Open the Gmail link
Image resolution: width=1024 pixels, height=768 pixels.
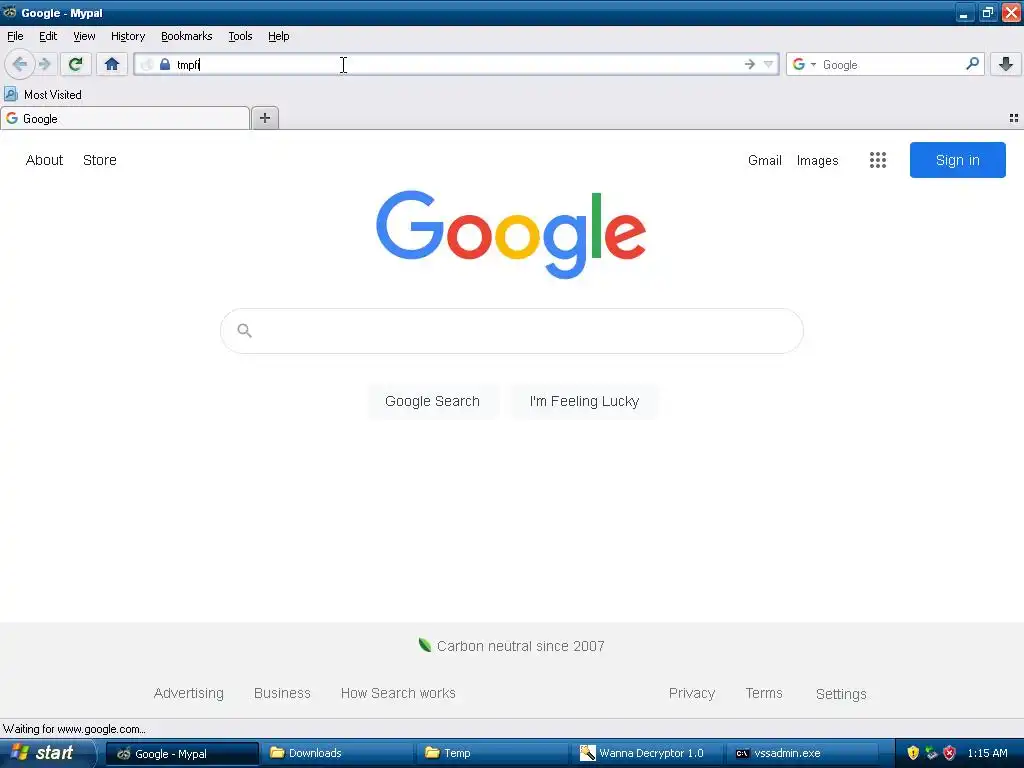coord(765,160)
